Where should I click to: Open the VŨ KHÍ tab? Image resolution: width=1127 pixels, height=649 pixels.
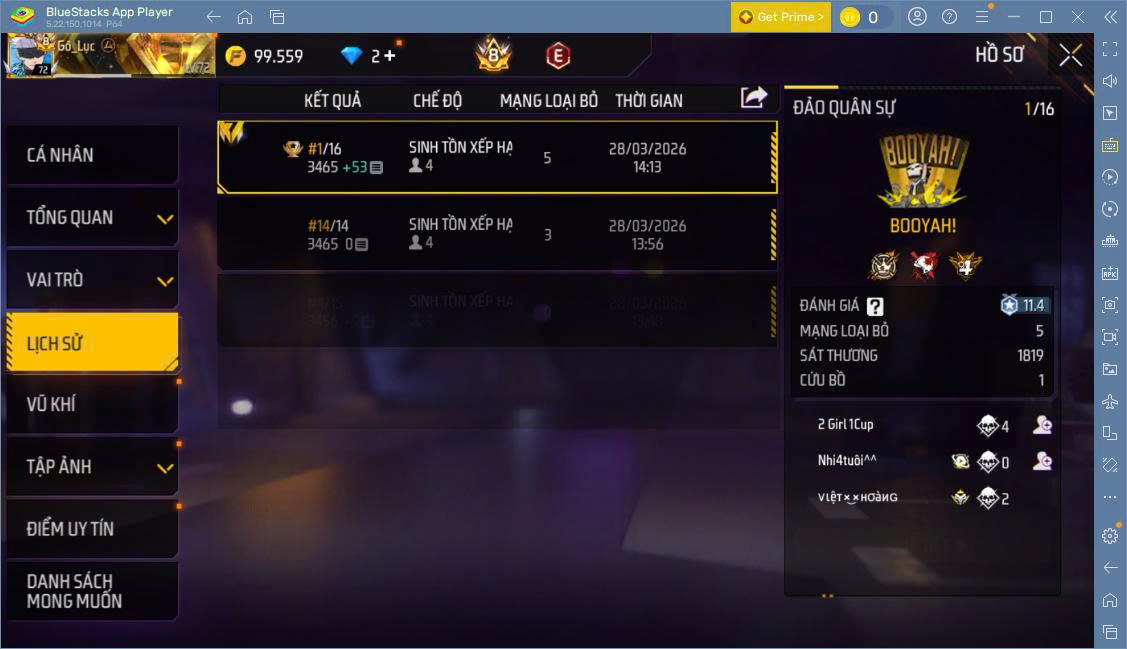click(93, 404)
